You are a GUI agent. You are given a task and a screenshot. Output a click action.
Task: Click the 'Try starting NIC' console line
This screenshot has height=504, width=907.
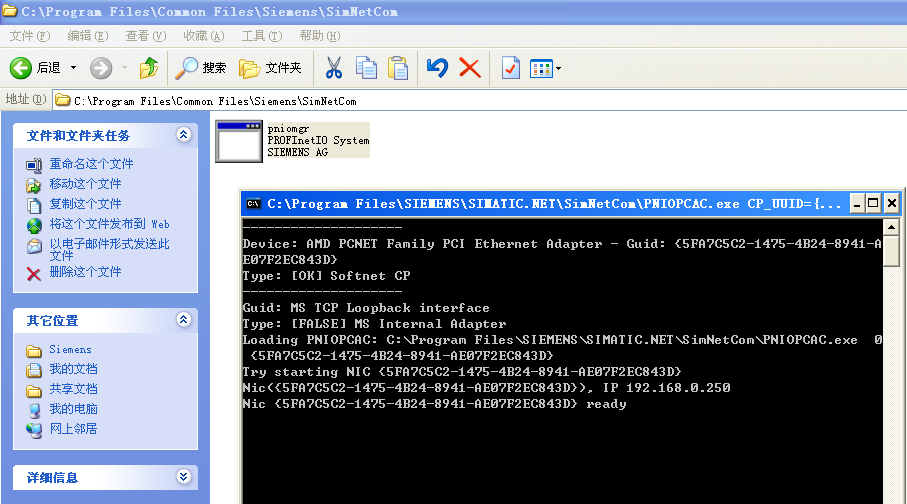coord(462,372)
